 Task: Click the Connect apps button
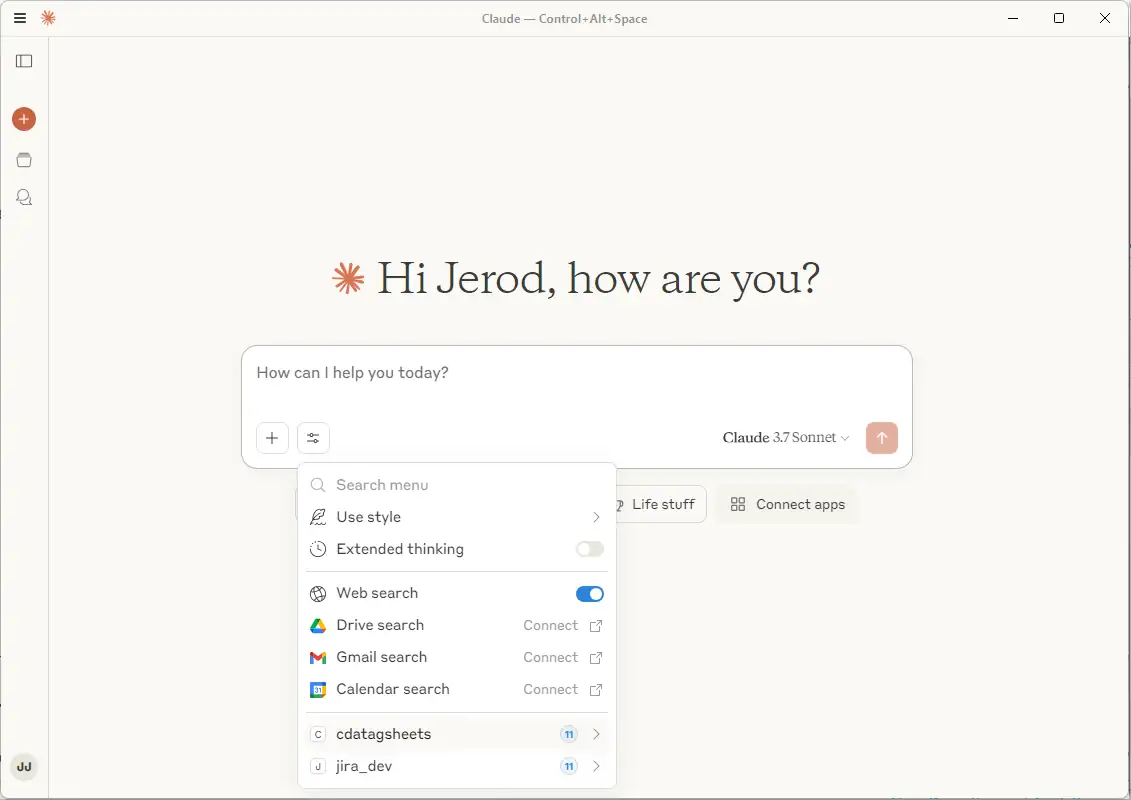point(787,504)
